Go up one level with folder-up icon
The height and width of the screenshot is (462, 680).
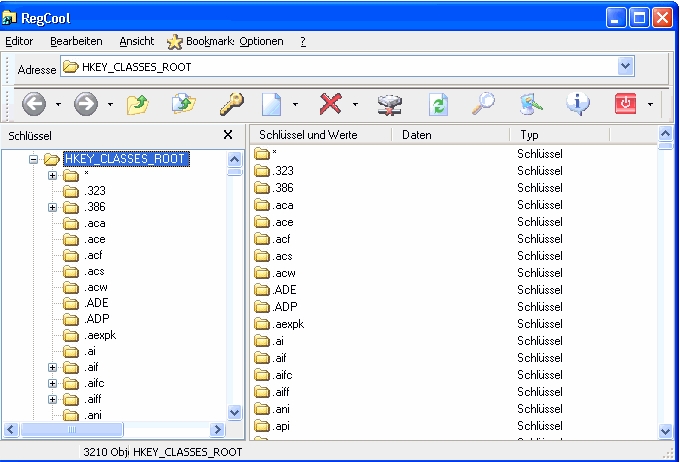(x=138, y=103)
